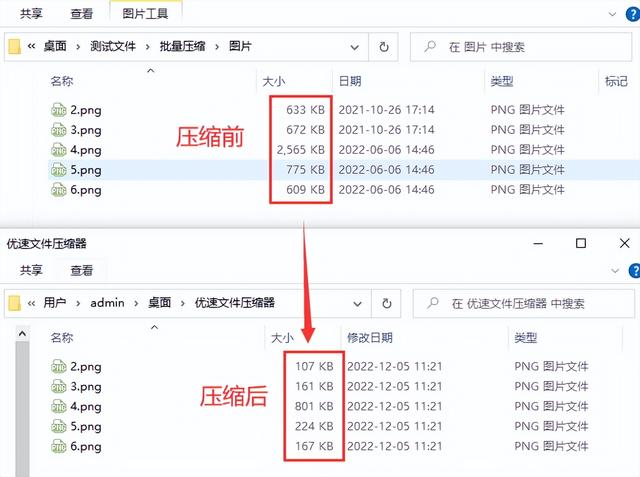Open 查看 tab in 优速文件压缩器 window
The width and height of the screenshot is (640, 477).
[x=82, y=270]
